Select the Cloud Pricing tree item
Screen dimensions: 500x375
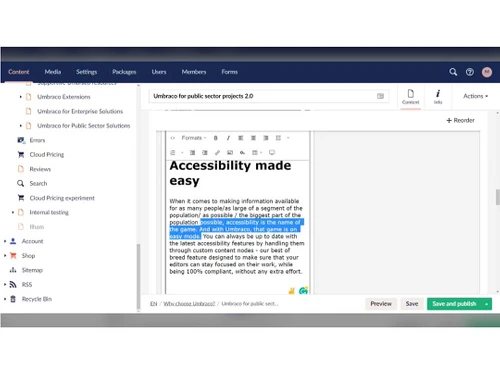(x=47, y=155)
